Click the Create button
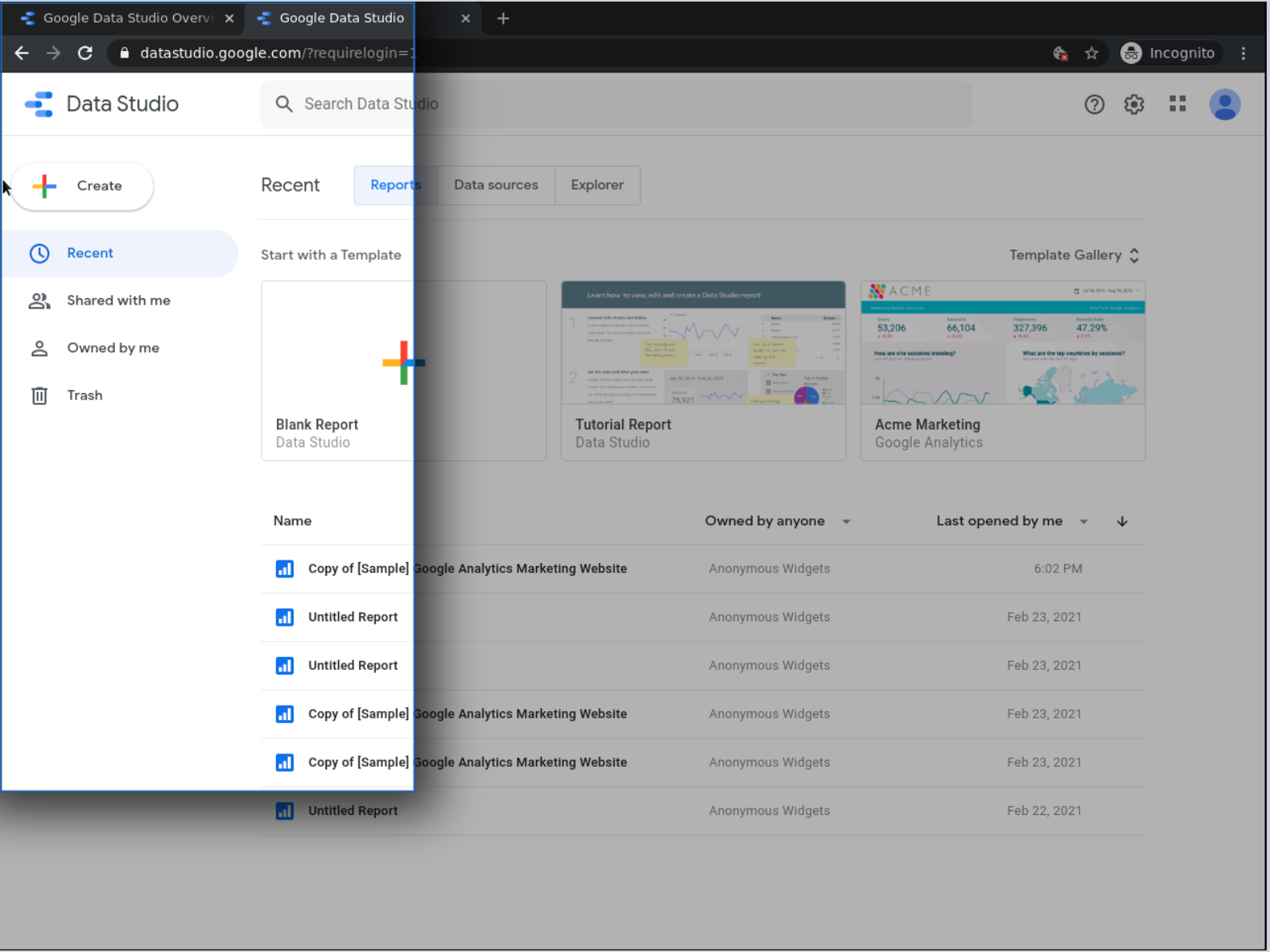The height and width of the screenshot is (952, 1270). [x=82, y=187]
